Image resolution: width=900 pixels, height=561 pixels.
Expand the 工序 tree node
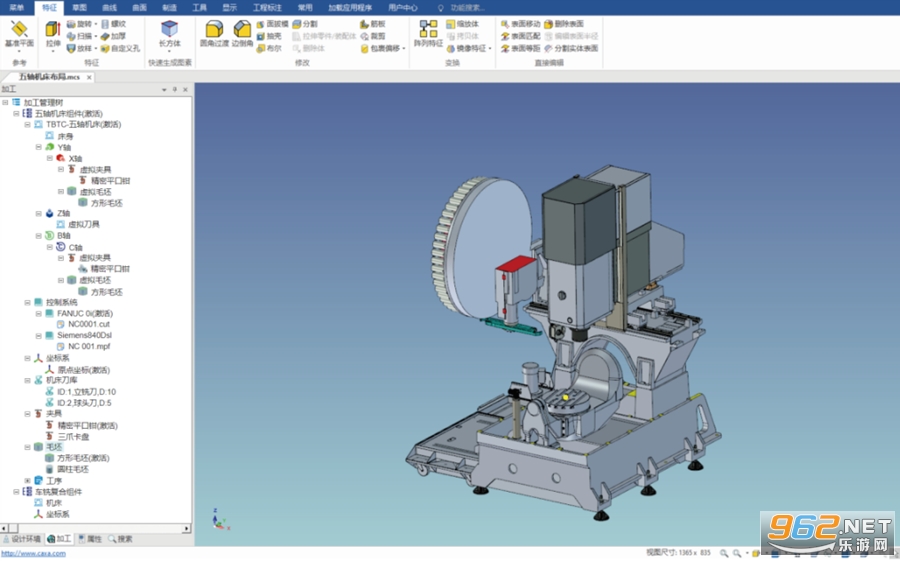pos(28,481)
